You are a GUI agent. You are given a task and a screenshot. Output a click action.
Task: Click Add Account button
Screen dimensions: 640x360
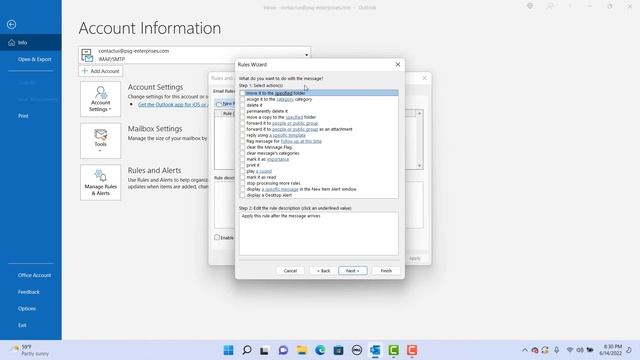100,71
